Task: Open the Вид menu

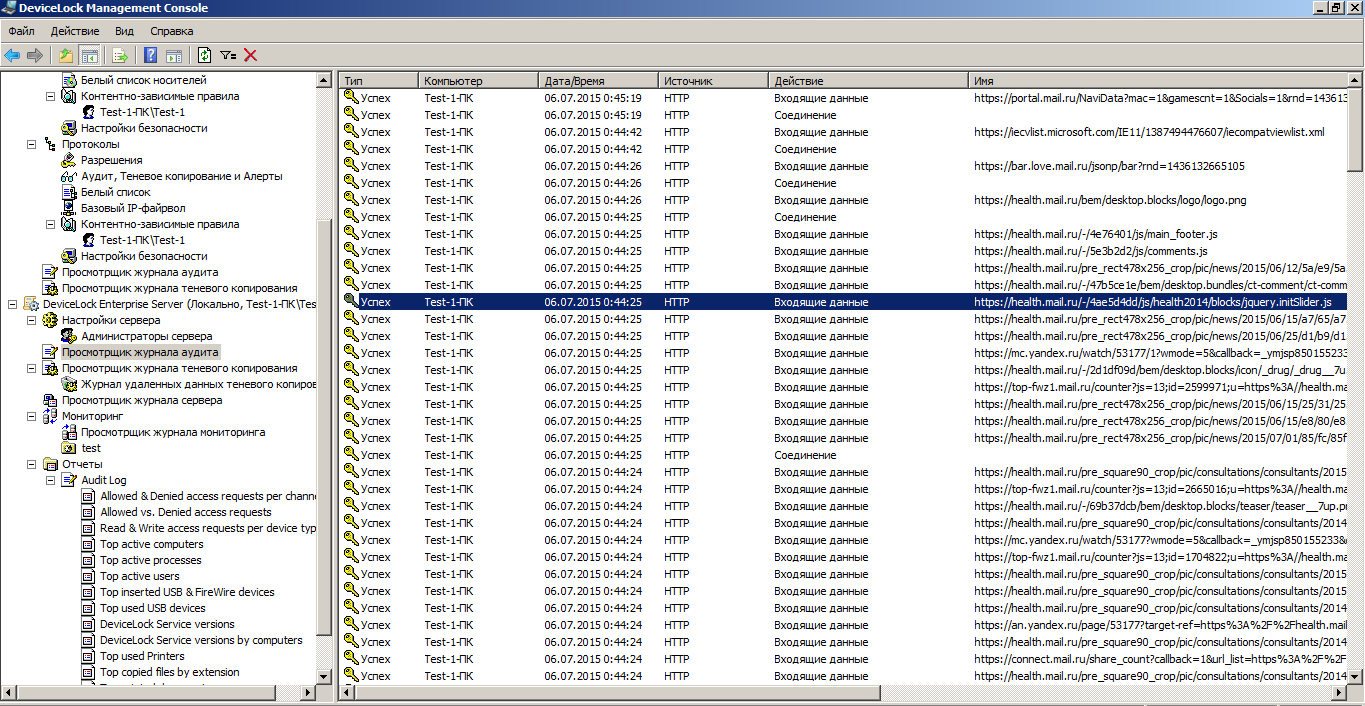Action: coord(124,31)
